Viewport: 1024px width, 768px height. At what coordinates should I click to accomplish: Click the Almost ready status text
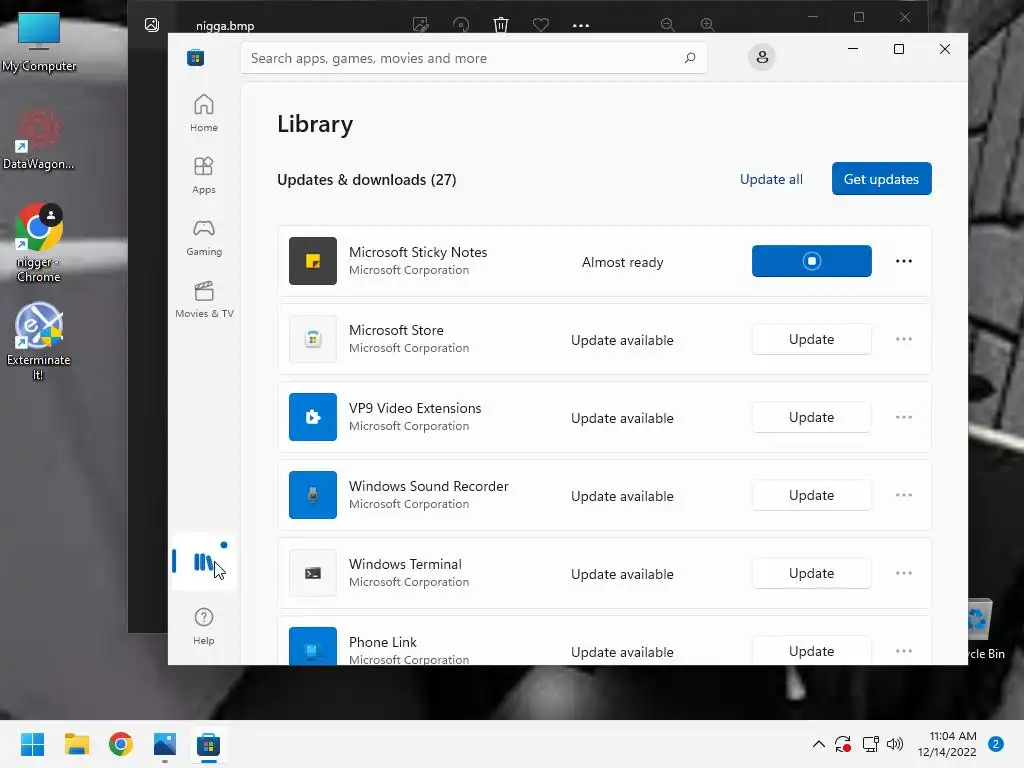[x=622, y=262]
